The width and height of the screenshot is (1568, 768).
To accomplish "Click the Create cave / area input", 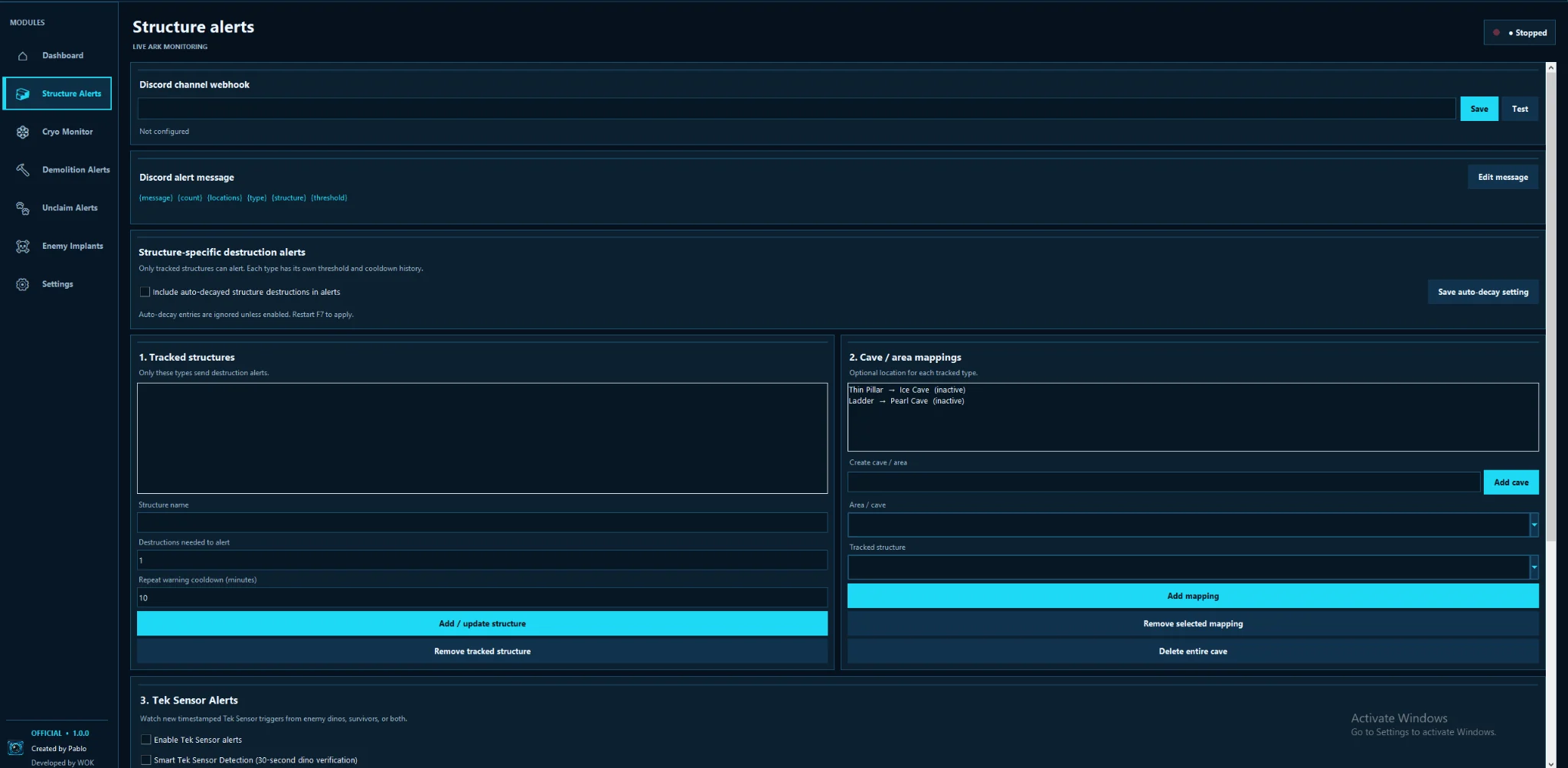I will coord(1164,482).
